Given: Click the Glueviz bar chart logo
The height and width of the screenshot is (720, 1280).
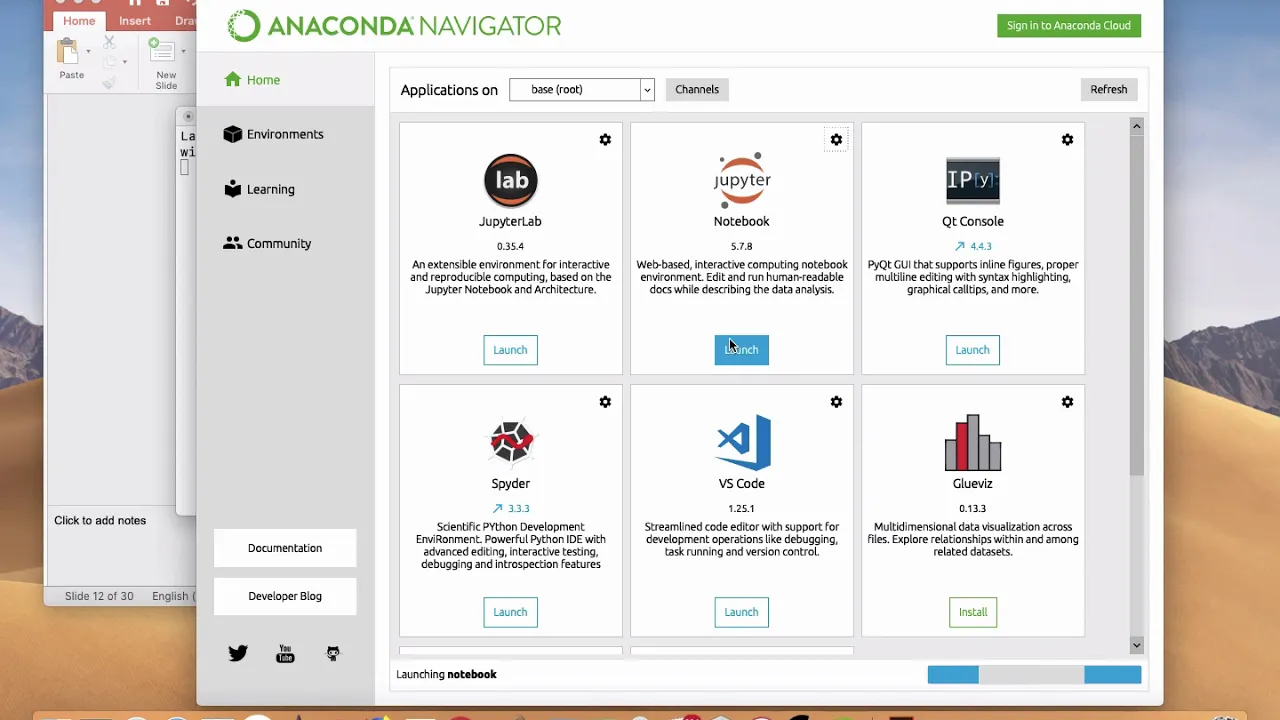Looking at the screenshot, I should coord(973,442).
